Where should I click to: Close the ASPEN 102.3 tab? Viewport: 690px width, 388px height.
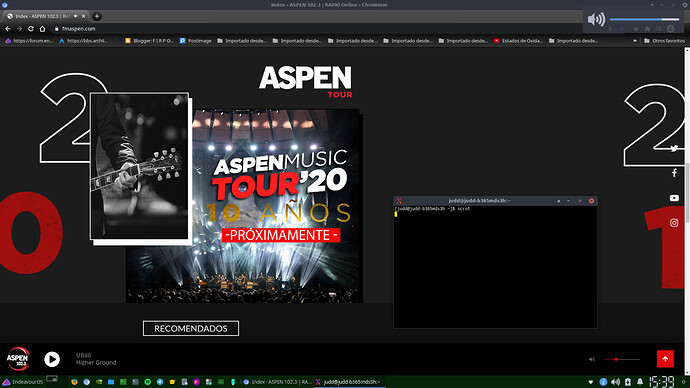83,16
